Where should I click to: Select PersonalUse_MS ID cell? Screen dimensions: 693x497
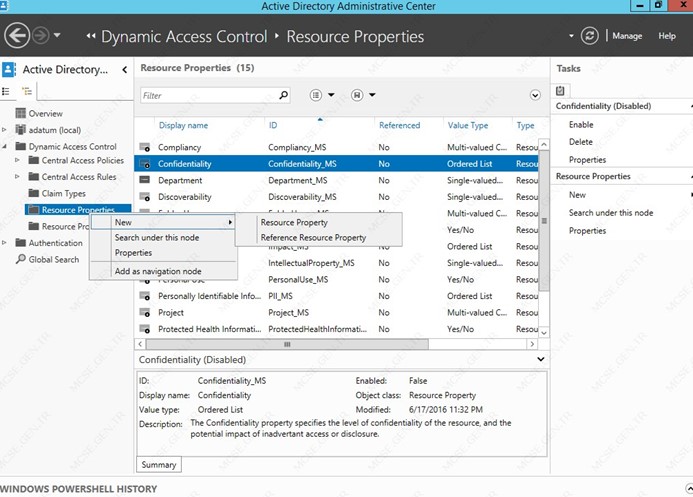click(298, 279)
